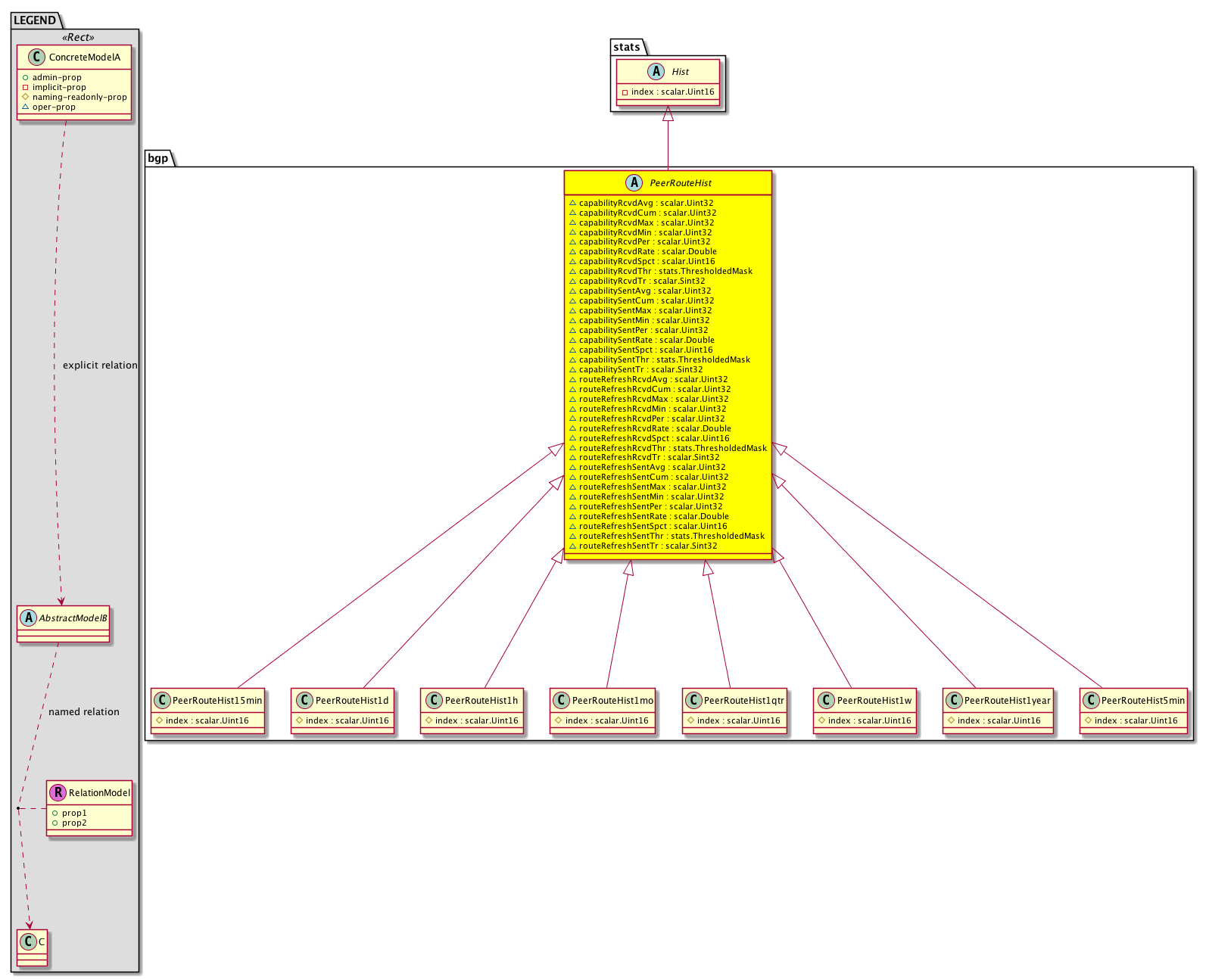The width and height of the screenshot is (1209, 980).
Task: Click the PeerRouteHist1h class name
Action: pyautogui.click(x=481, y=700)
